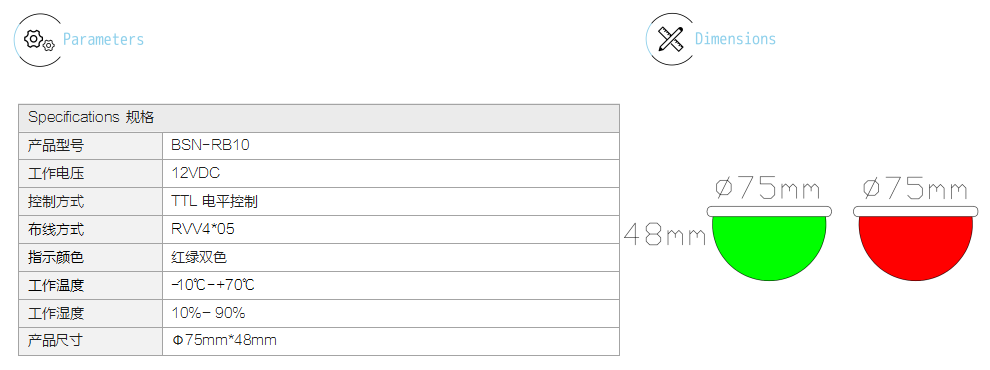Click the ø75mm label above red dome

(x=915, y=188)
